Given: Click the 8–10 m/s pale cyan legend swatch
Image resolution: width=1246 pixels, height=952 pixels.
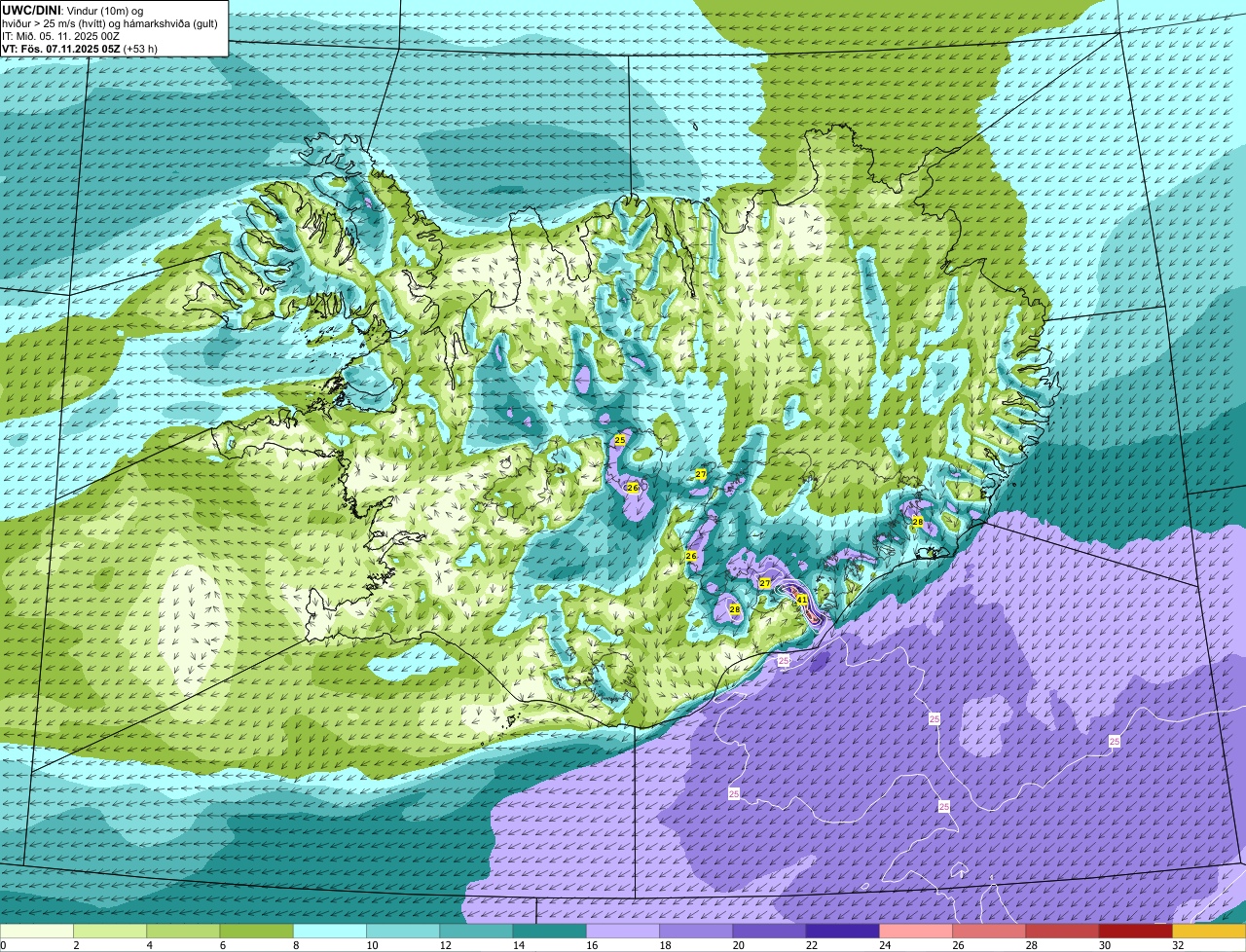Looking at the screenshot, I should [x=330, y=932].
